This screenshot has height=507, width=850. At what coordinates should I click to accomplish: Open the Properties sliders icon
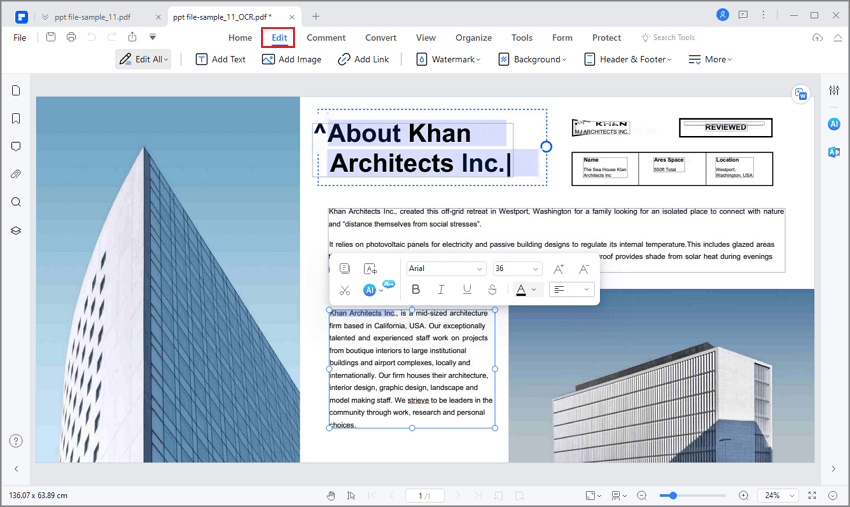pos(834,90)
